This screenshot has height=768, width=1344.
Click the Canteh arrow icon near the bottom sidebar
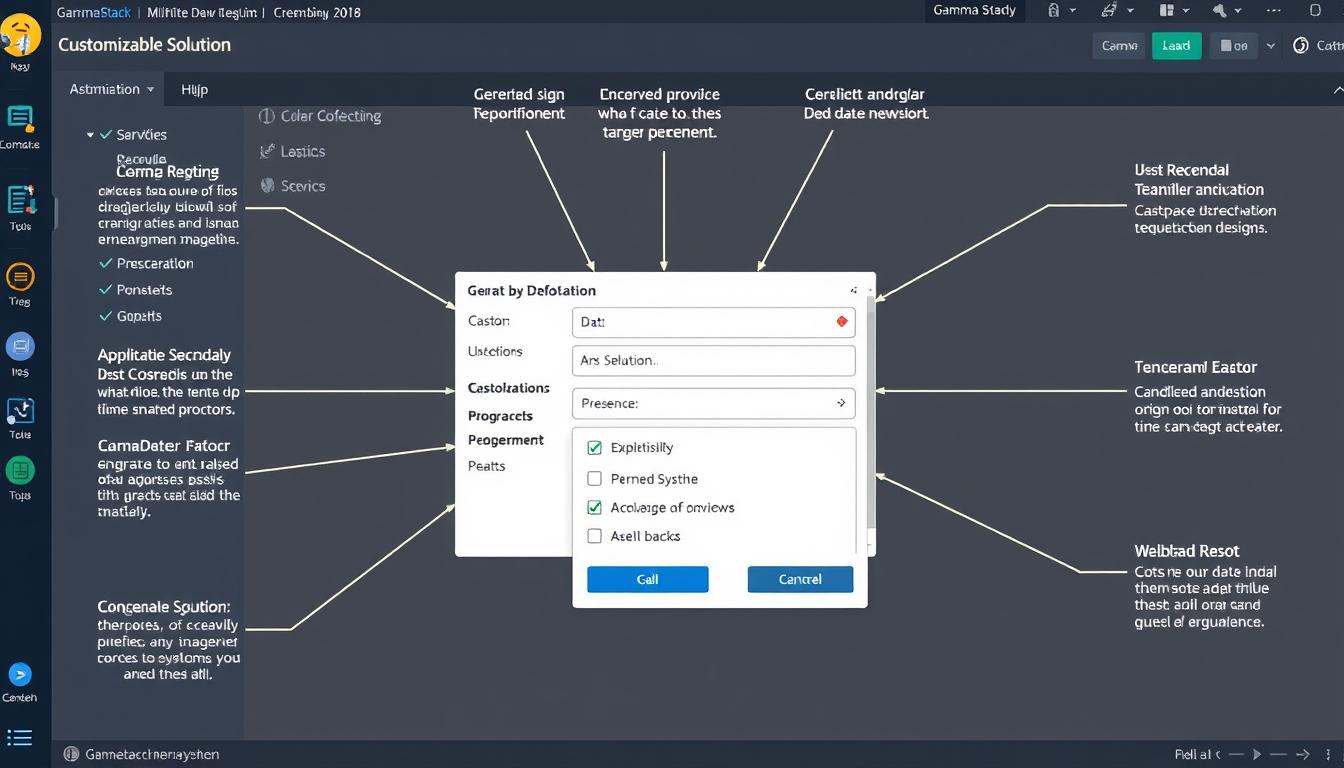click(21, 676)
